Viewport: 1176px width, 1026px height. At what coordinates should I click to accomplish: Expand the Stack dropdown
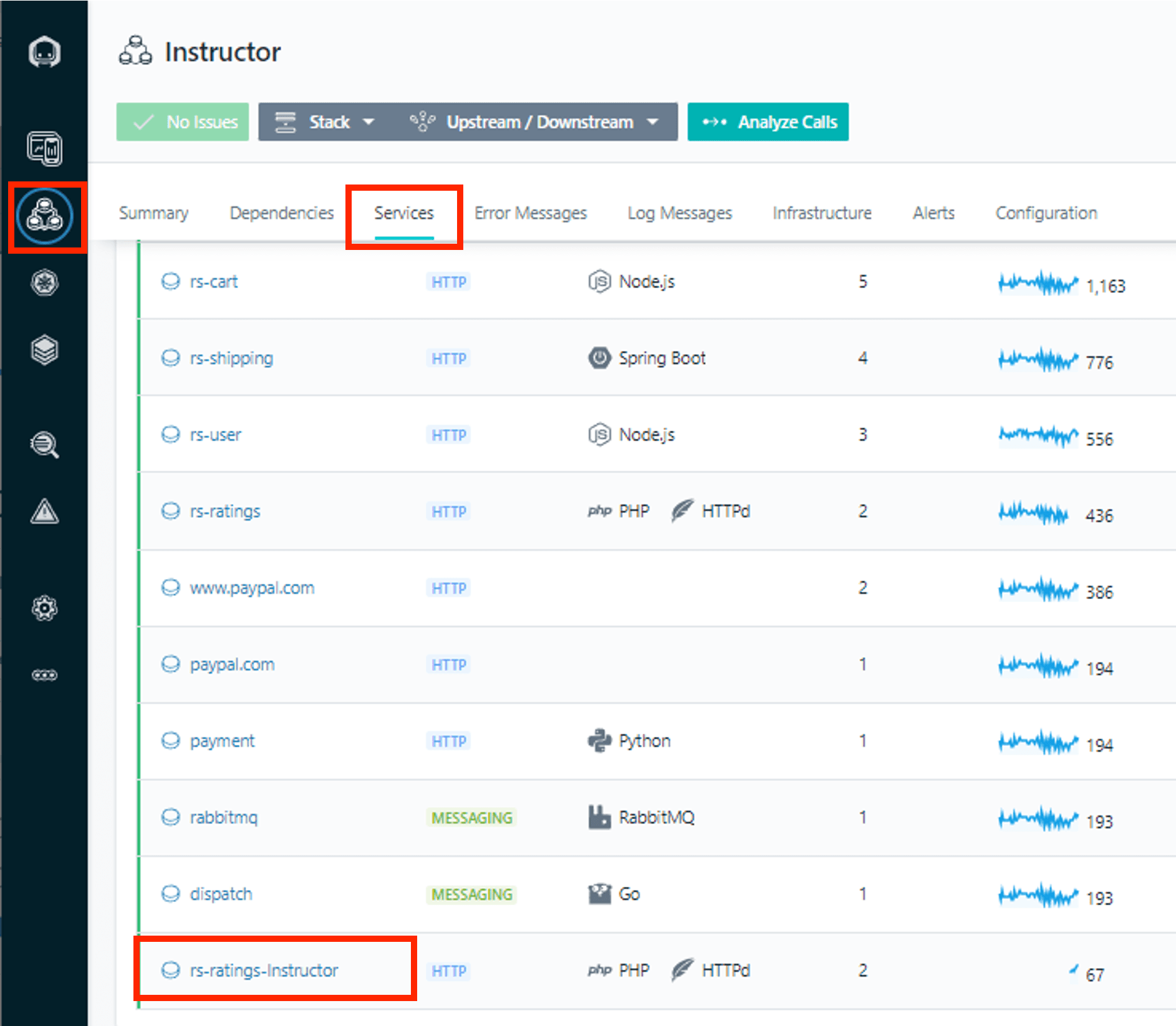tap(325, 122)
